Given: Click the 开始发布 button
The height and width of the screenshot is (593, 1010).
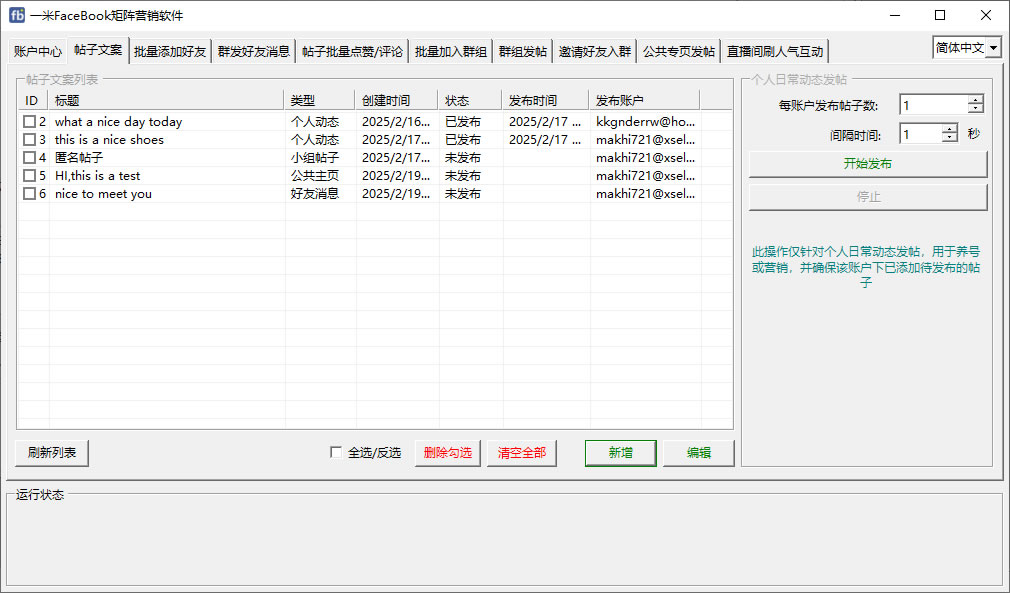Looking at the screenshot, I should 868,164.
